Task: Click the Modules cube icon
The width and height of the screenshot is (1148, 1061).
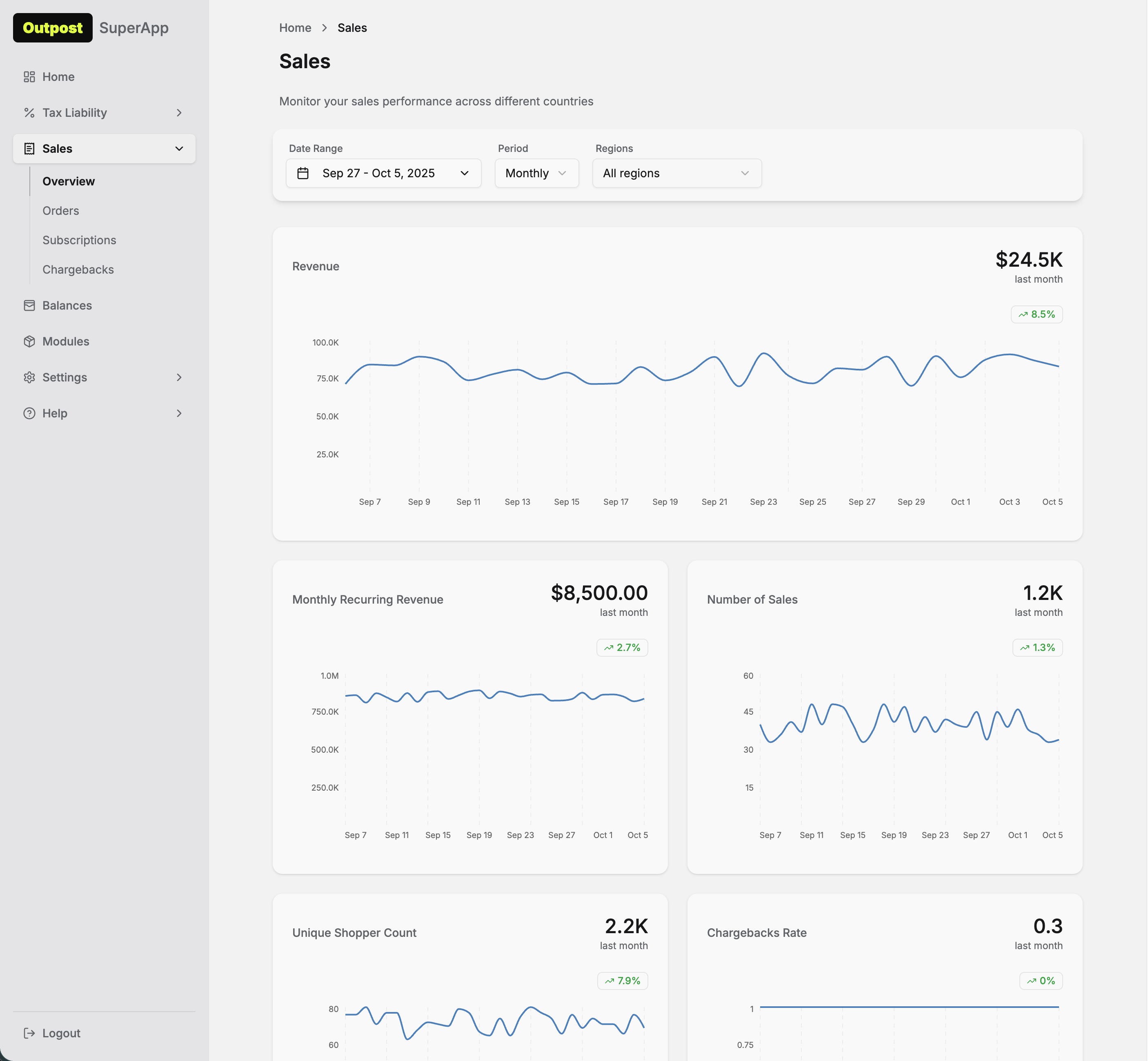Action: tap(29, 341)
